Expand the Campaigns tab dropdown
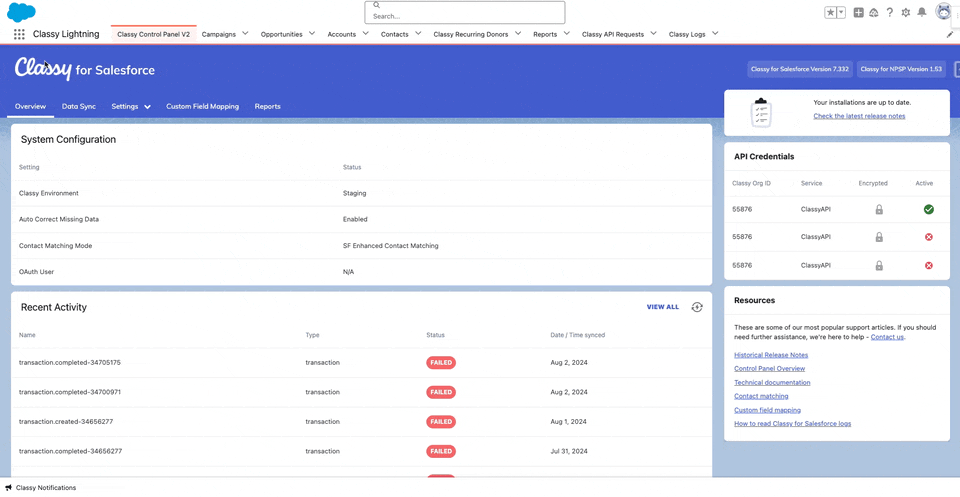 click(246, 34)
